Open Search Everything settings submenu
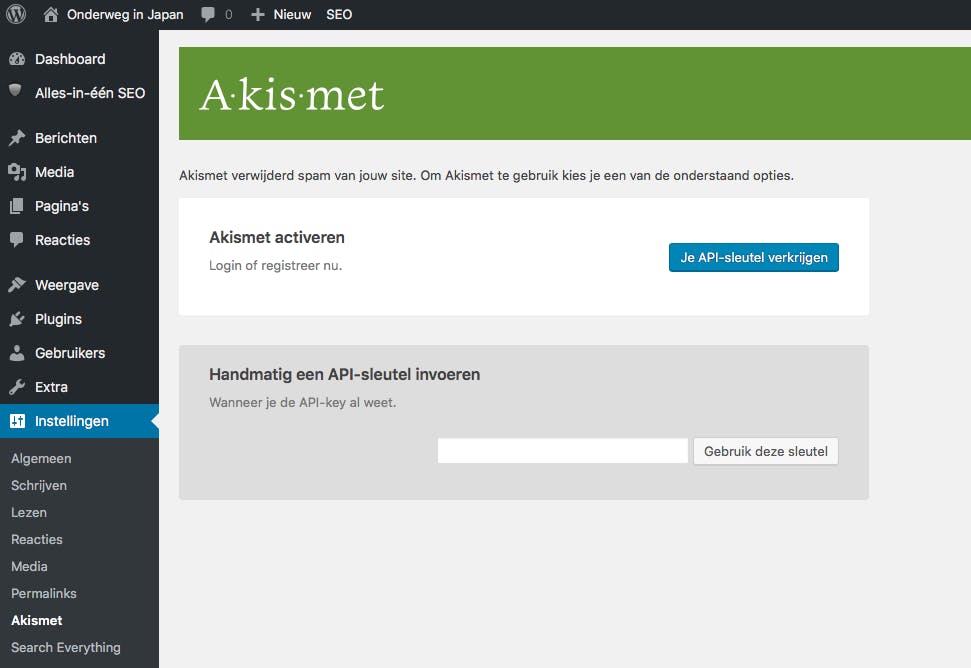 point(66,648)
